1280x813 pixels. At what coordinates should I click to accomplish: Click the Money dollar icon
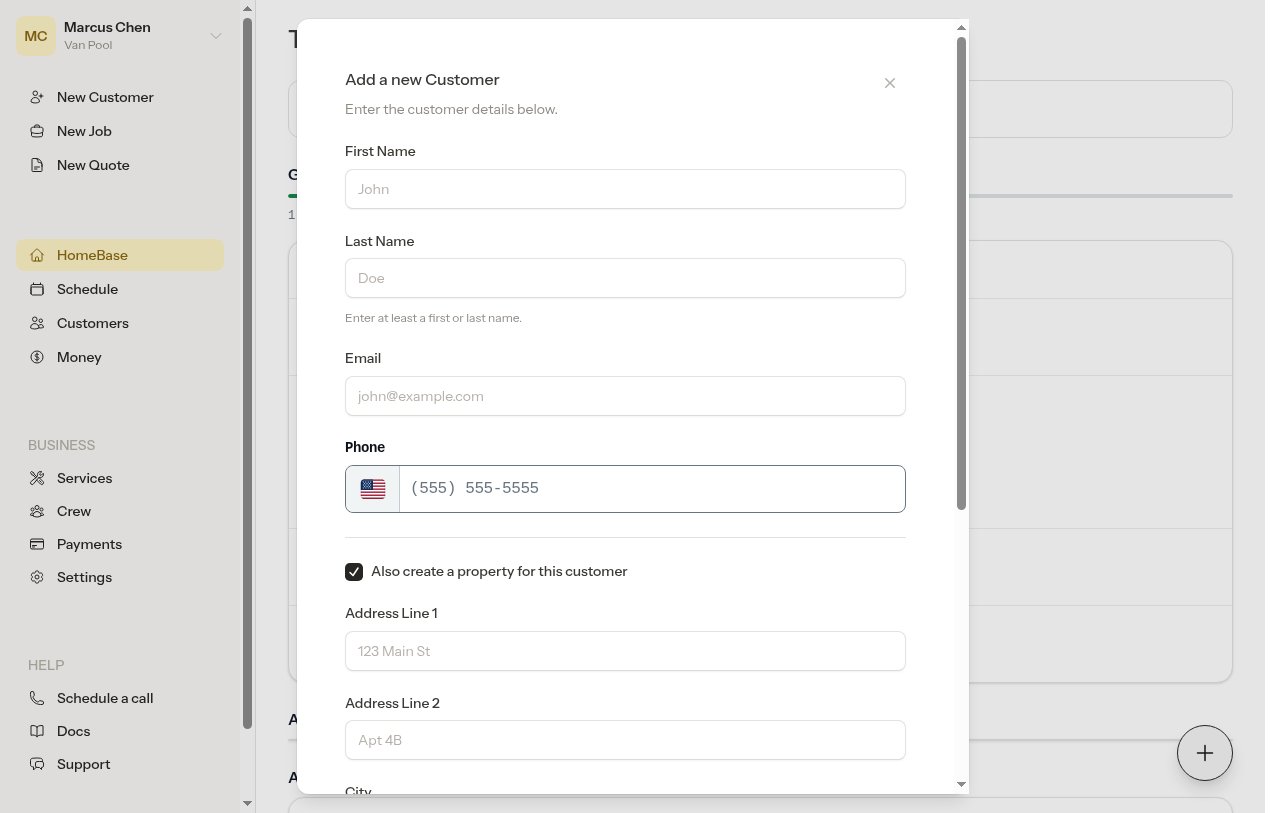37,357
